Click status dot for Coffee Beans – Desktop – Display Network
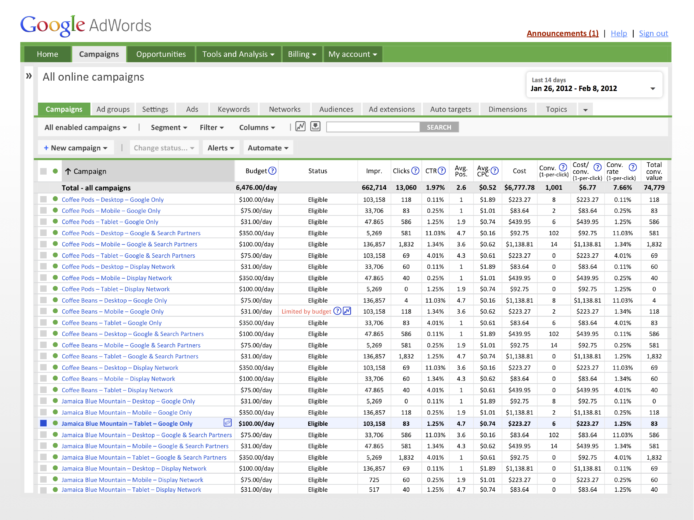This screenshot has width=694, height=520. (x=55, y=367)
